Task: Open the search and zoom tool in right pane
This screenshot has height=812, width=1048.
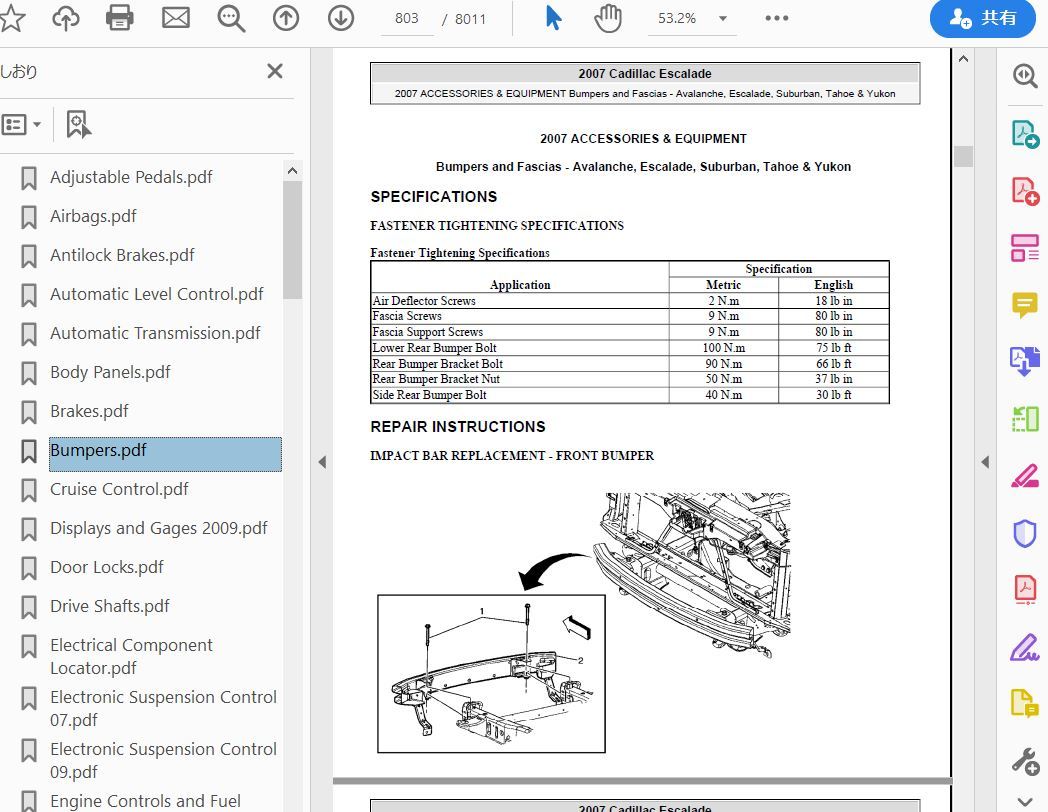Action: pos(1025,76)
